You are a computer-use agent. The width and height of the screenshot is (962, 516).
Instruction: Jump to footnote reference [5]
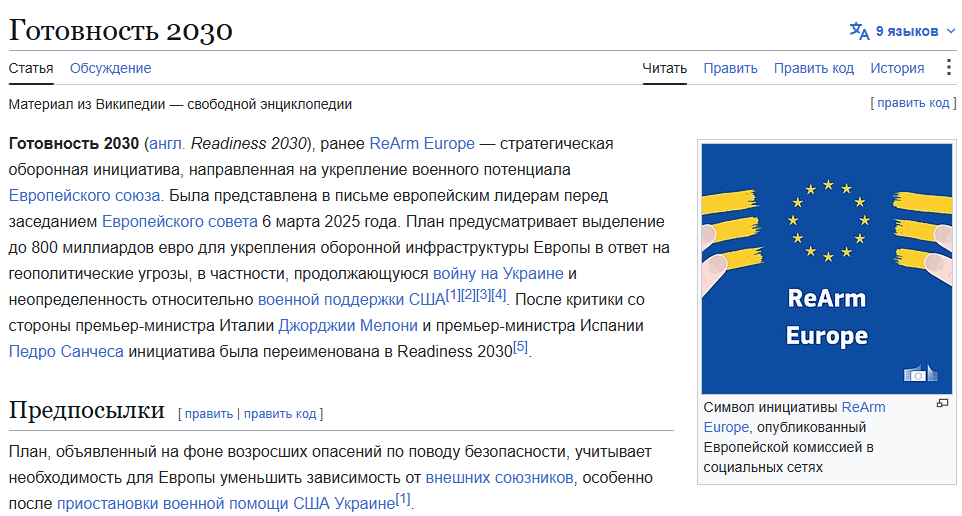pos(520,347)
